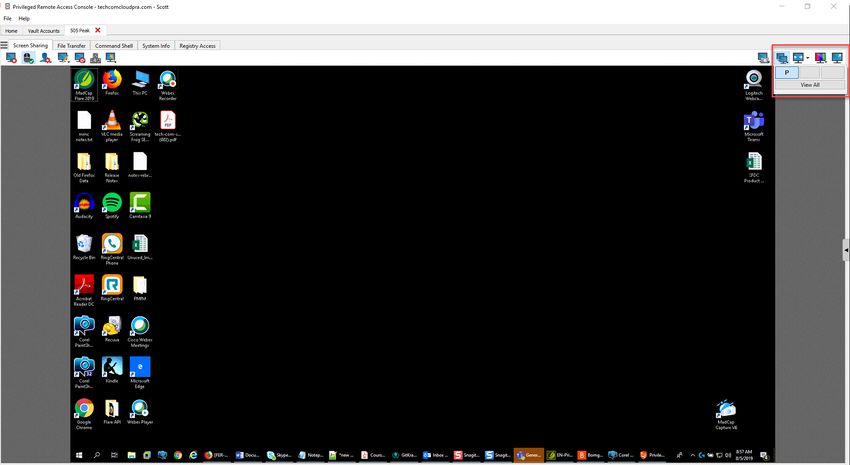Click Microsoft Edge desktop icon
850x465 pixels.
140,373
